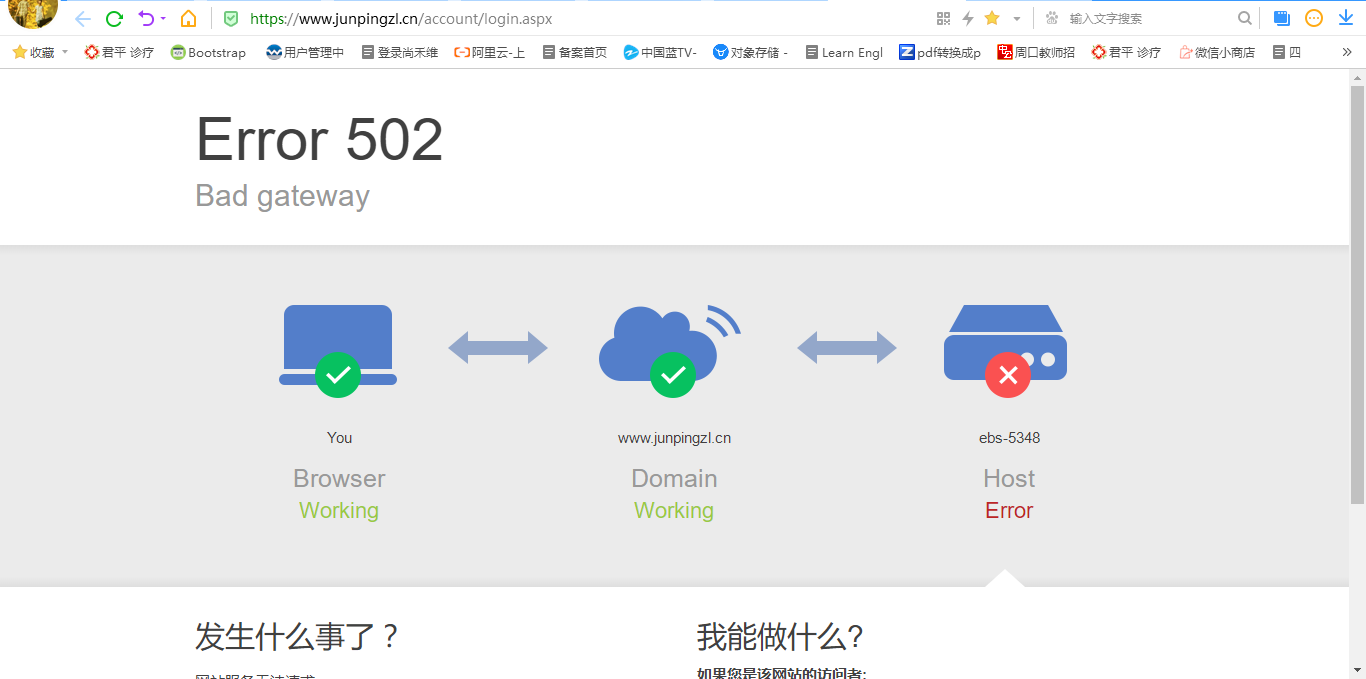Open the download manager arrow icon
This screenshot has width=1366, height=679.
click(1345, 17)
